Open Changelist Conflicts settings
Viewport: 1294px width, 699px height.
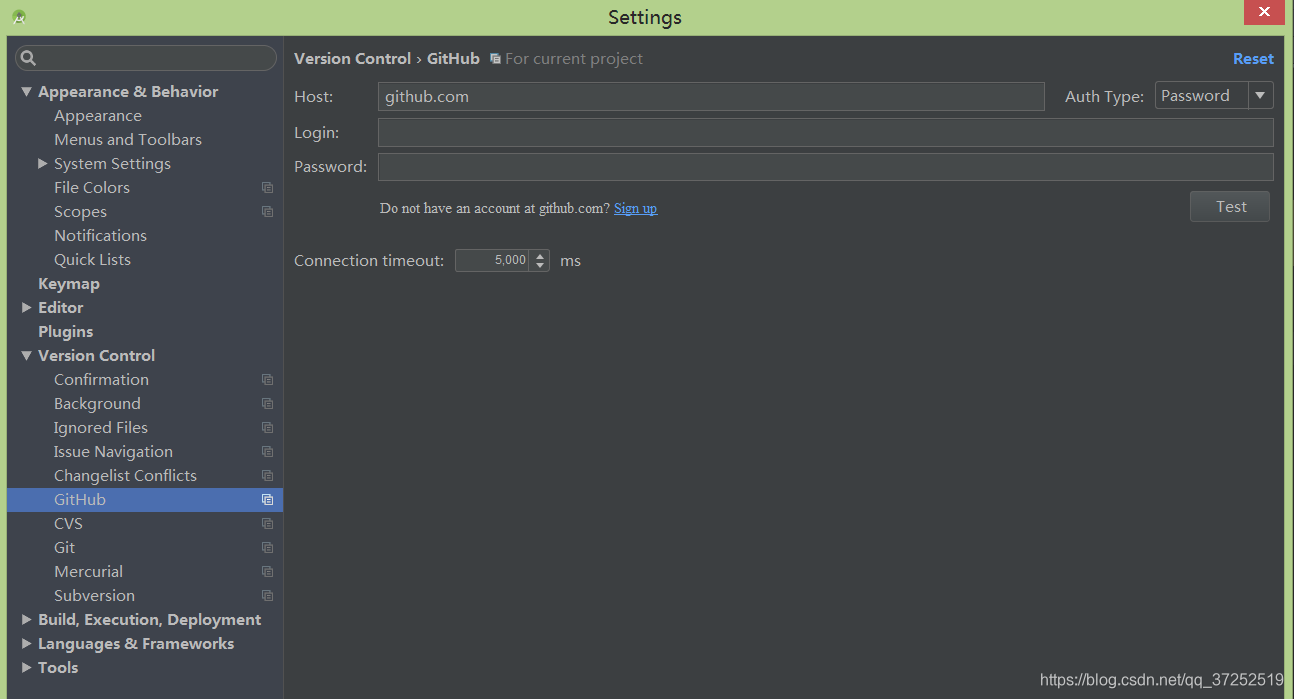point(125,476)
